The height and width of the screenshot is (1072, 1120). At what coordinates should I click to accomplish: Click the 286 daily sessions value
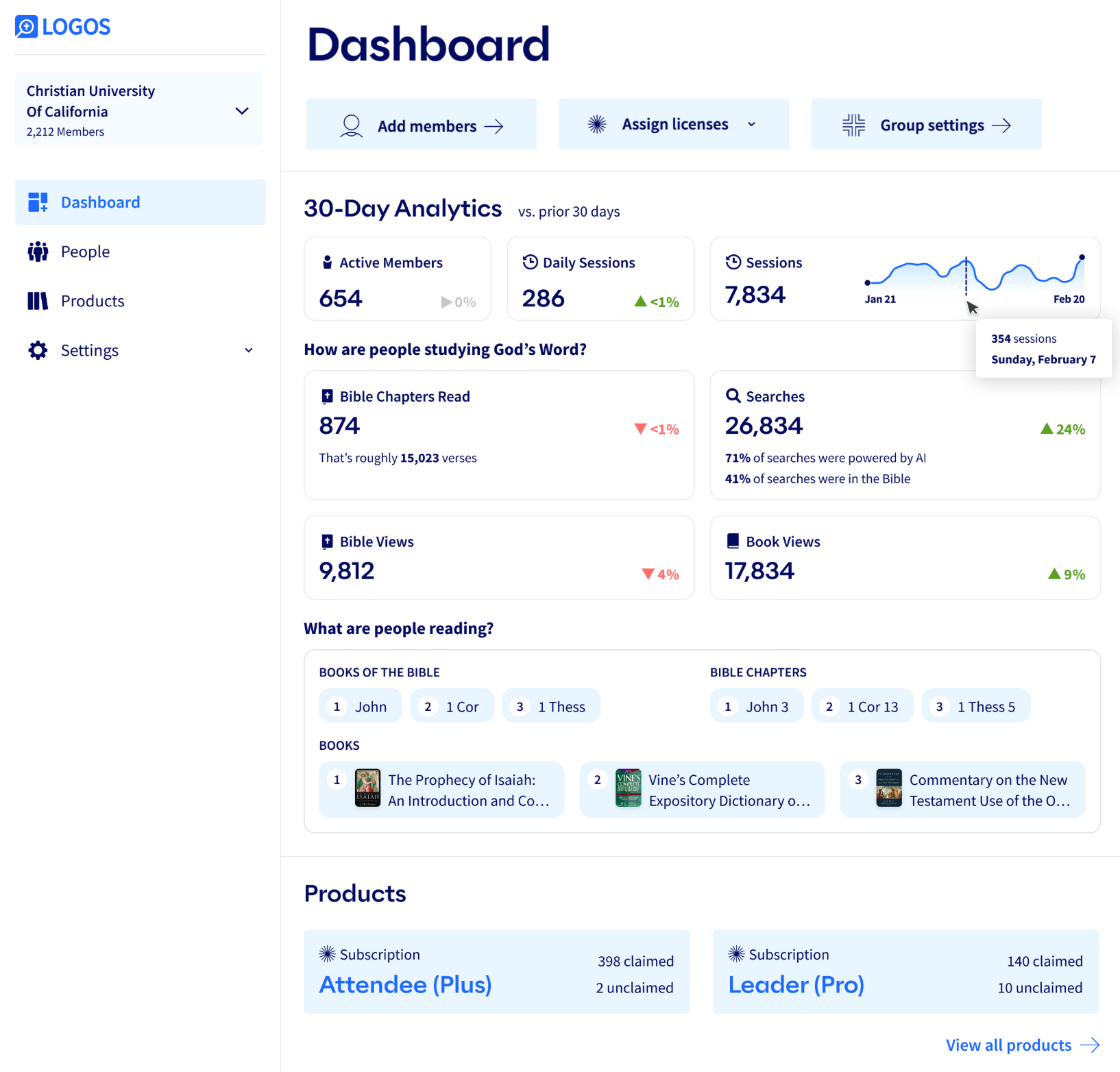[544, 299]
